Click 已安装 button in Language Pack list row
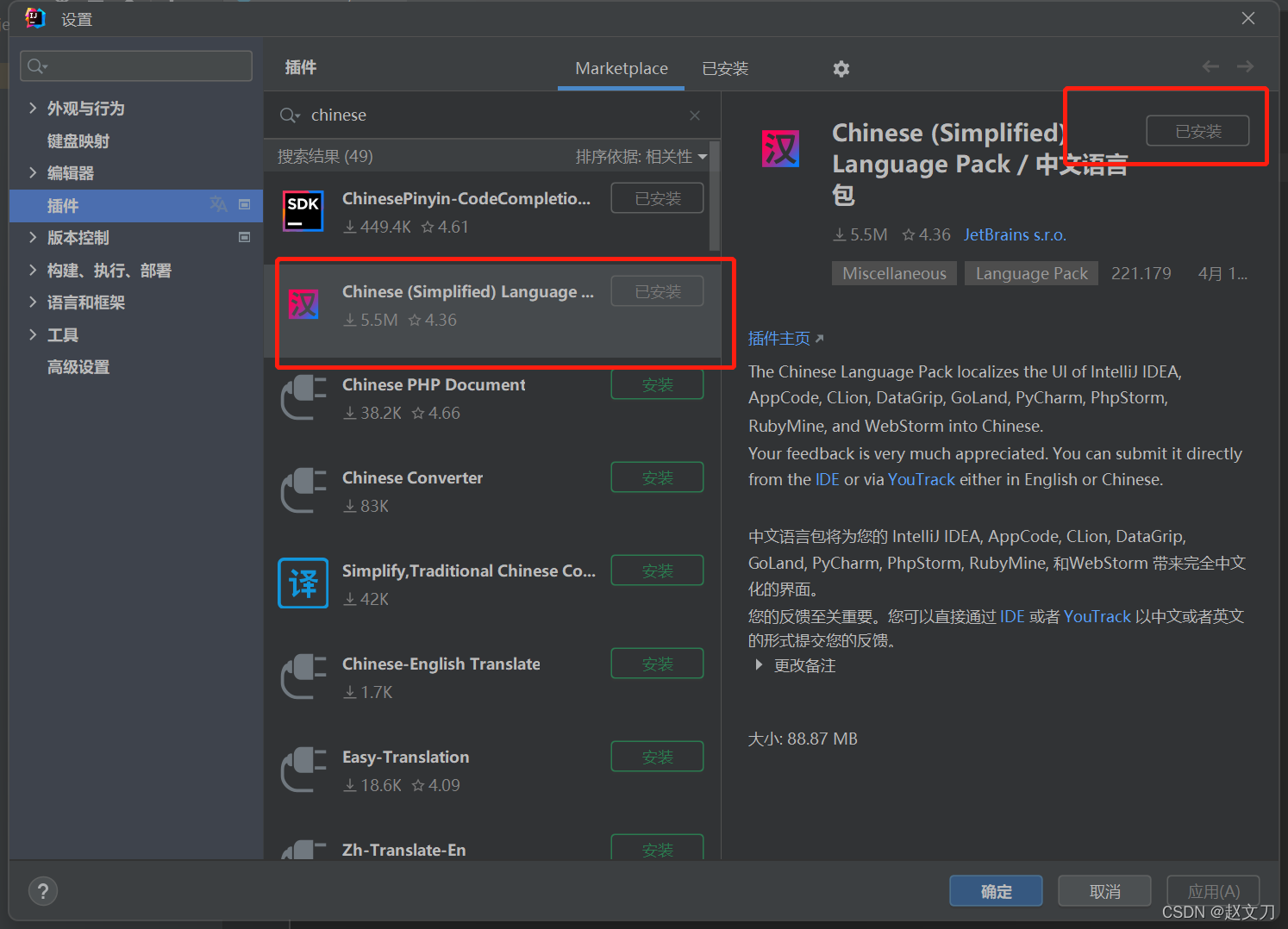Image resolution: width=1288 pixels, height=929 pixels. click(657, 291)
